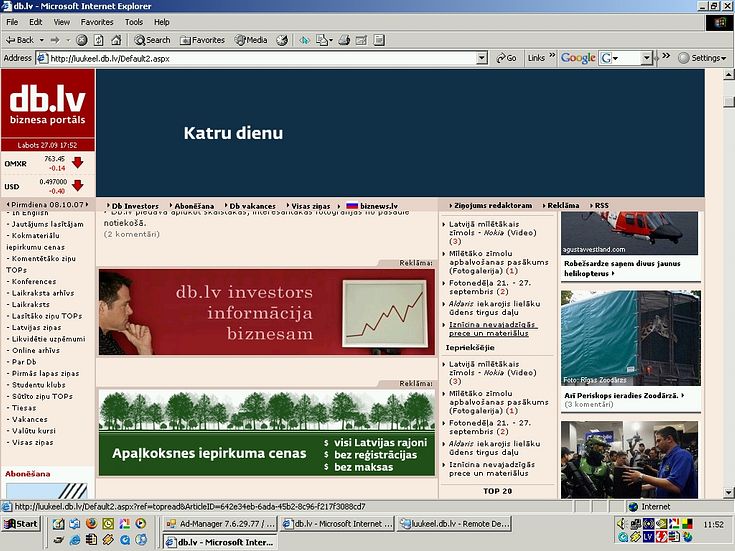Click the Stop loading icon

[82, 40]
